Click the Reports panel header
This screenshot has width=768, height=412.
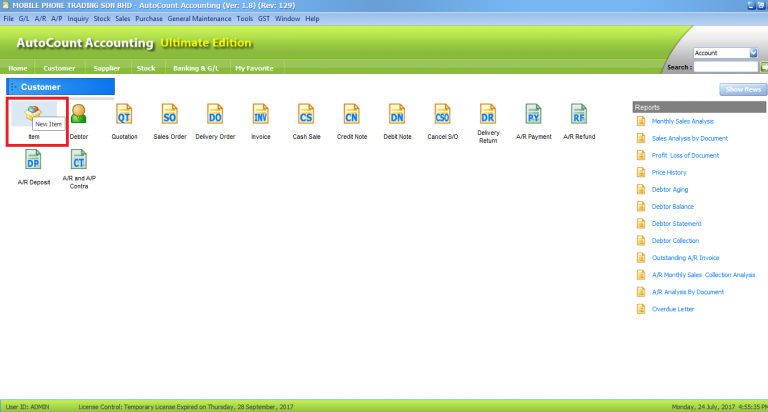click(x=699, y=107)
